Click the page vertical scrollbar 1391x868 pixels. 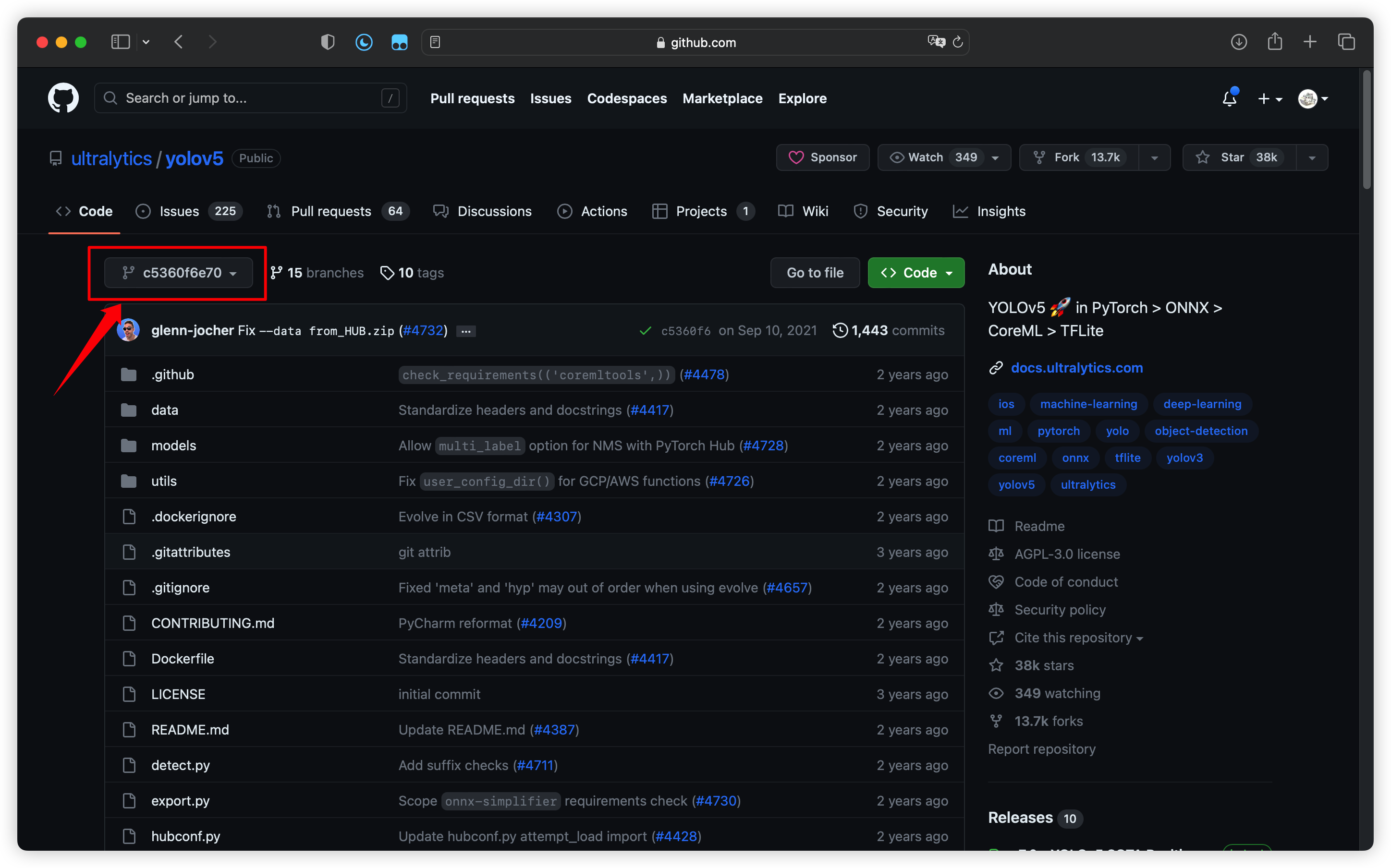[1367, 130]
